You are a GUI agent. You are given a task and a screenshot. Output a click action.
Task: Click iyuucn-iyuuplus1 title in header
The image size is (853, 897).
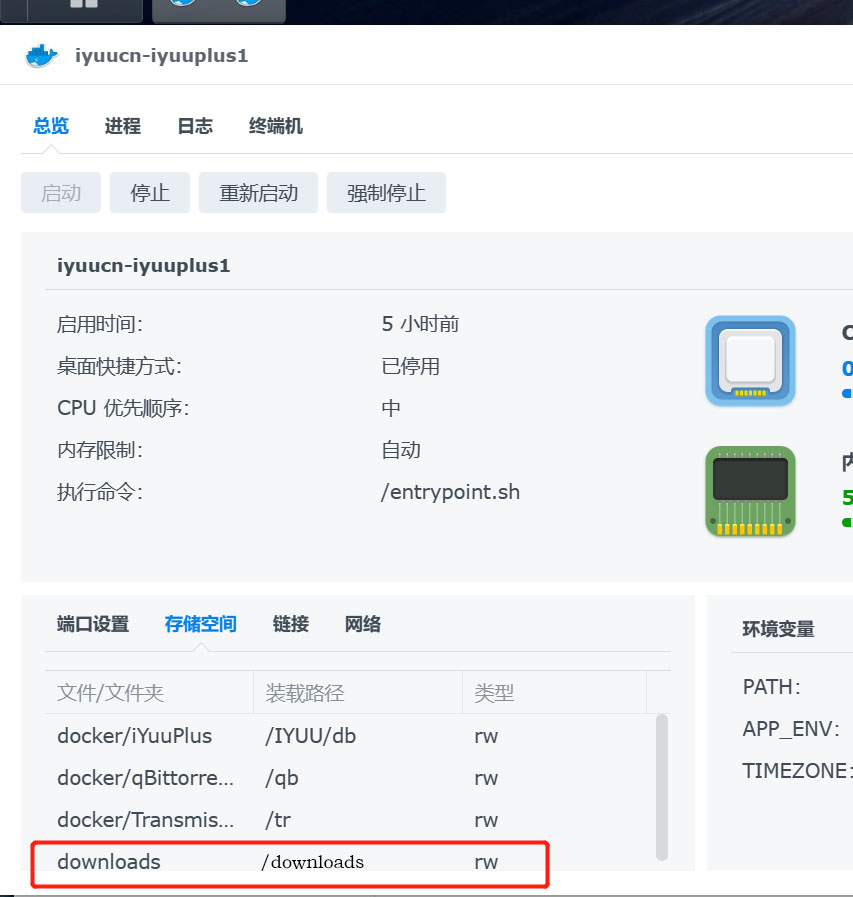[x=161, y=55]
